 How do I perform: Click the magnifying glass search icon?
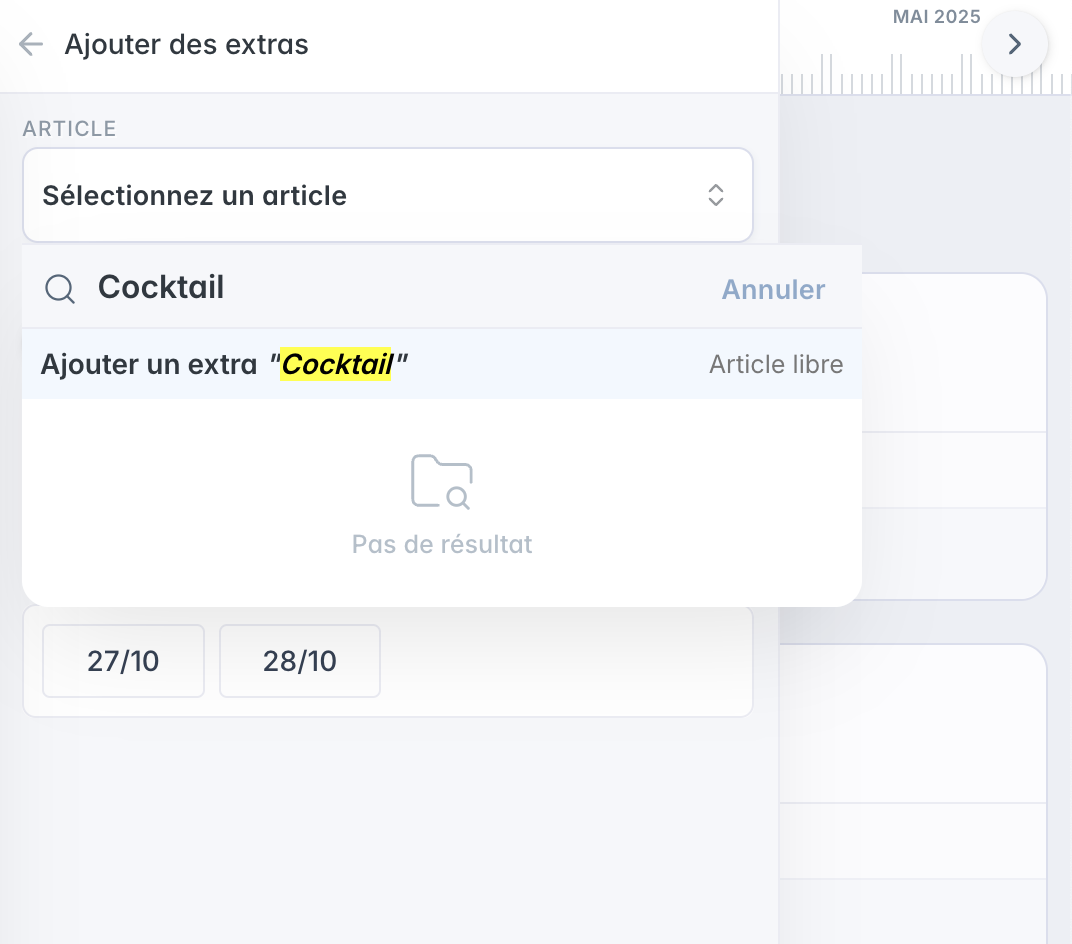[60, 288]
